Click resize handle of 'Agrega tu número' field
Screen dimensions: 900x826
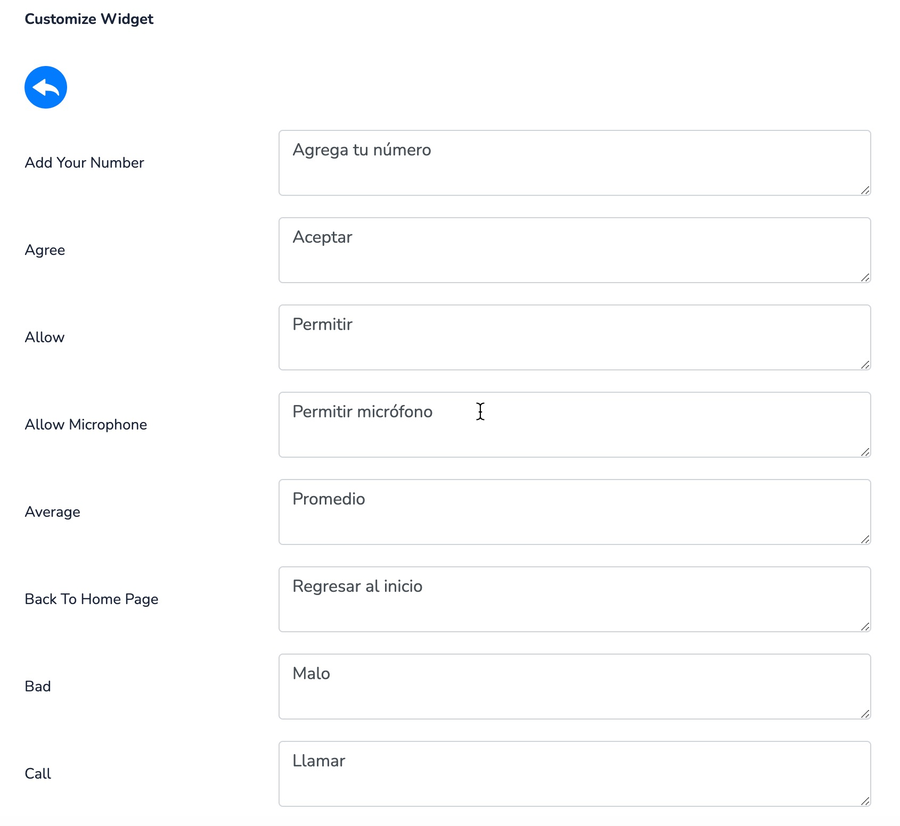[864, 189]
